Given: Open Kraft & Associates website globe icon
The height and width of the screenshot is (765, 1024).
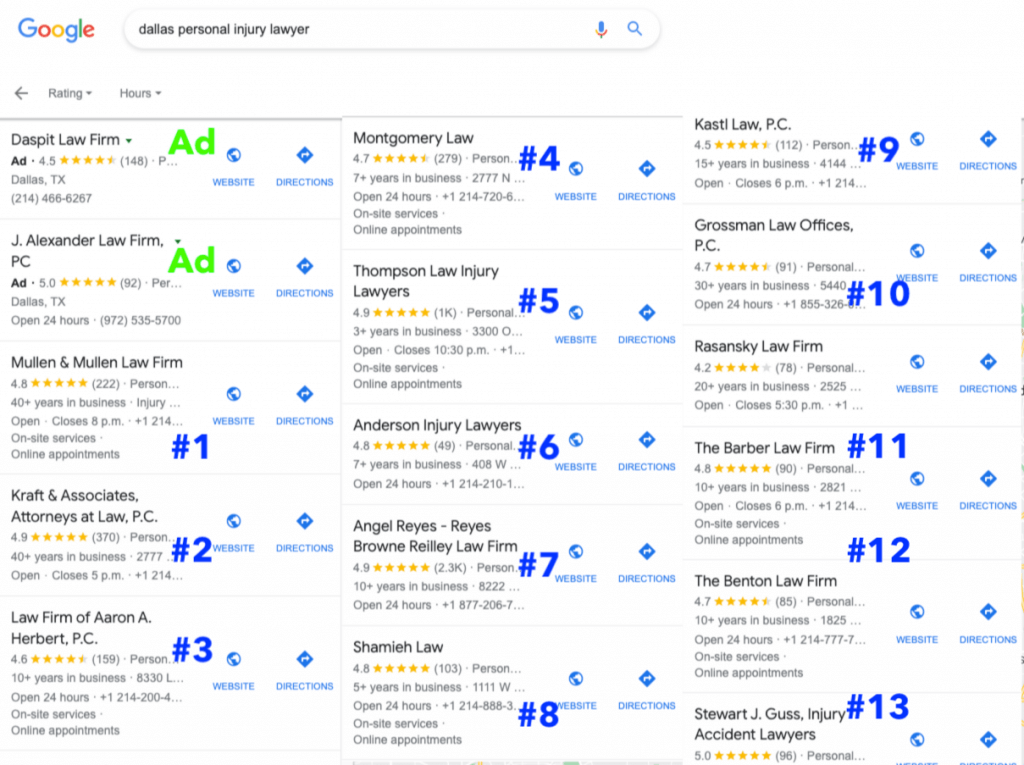Looking at the screenshot, I should (x=233, y=521).
